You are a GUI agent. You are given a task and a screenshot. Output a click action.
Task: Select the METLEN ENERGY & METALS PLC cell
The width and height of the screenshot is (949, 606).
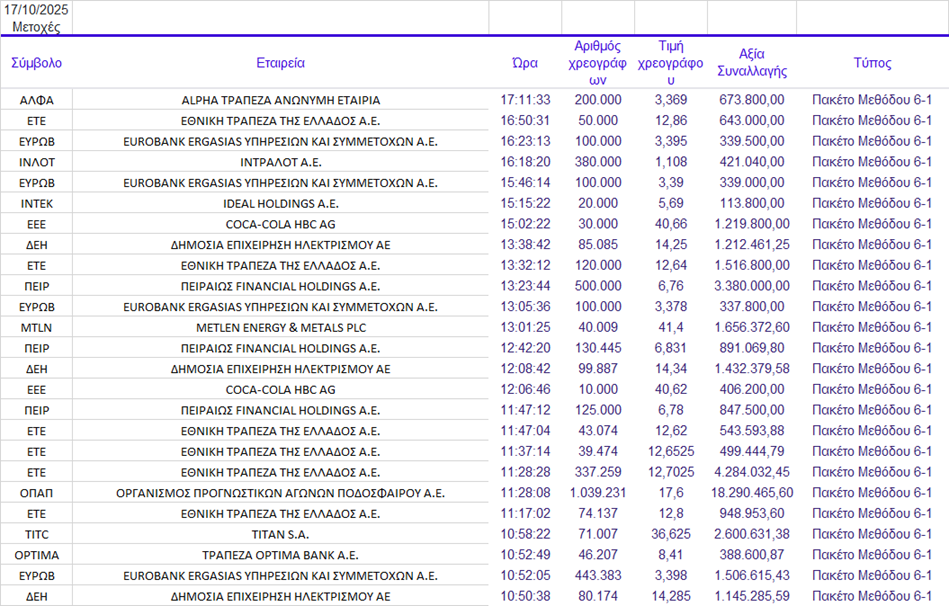pyautogui.click(x=280, y=327)
